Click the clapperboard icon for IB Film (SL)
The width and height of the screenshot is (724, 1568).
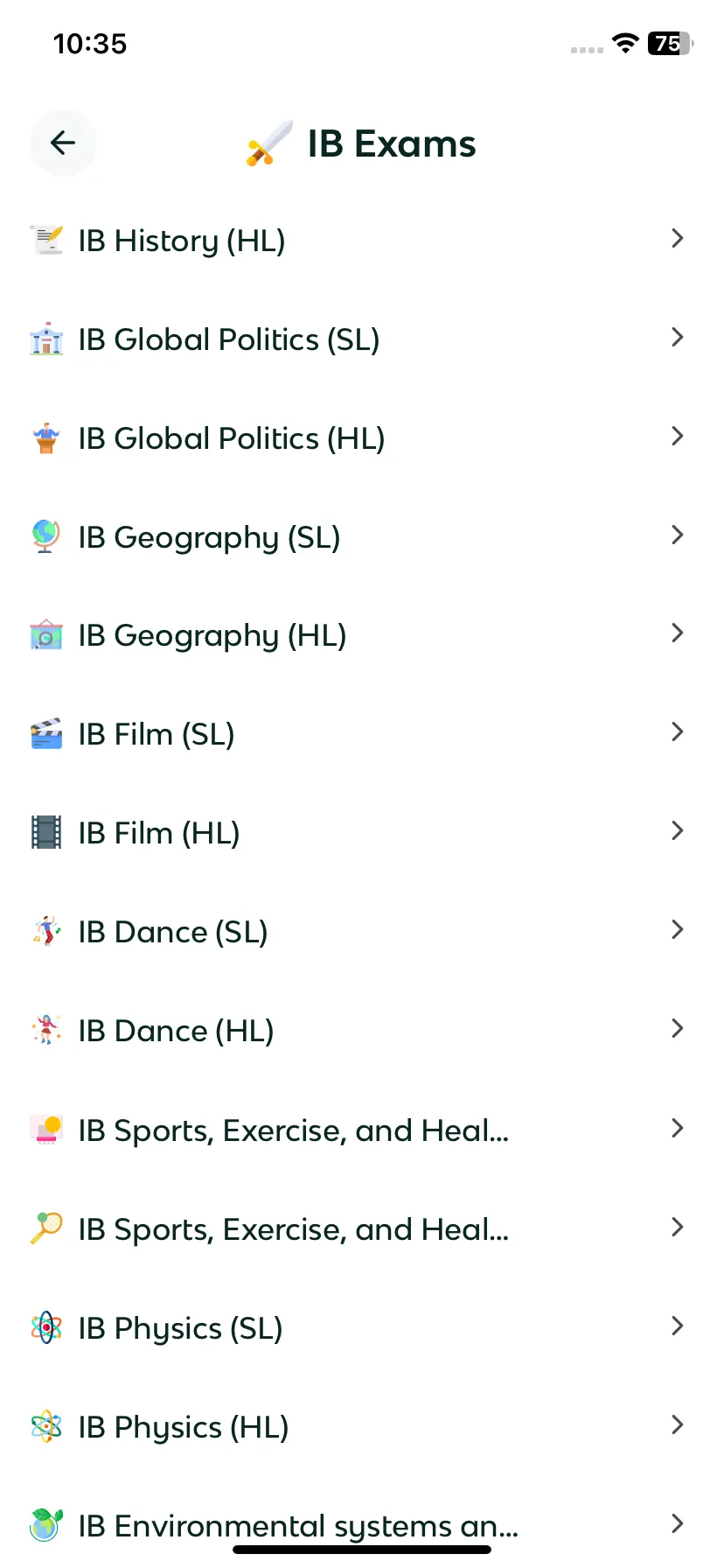coord(46,734)
